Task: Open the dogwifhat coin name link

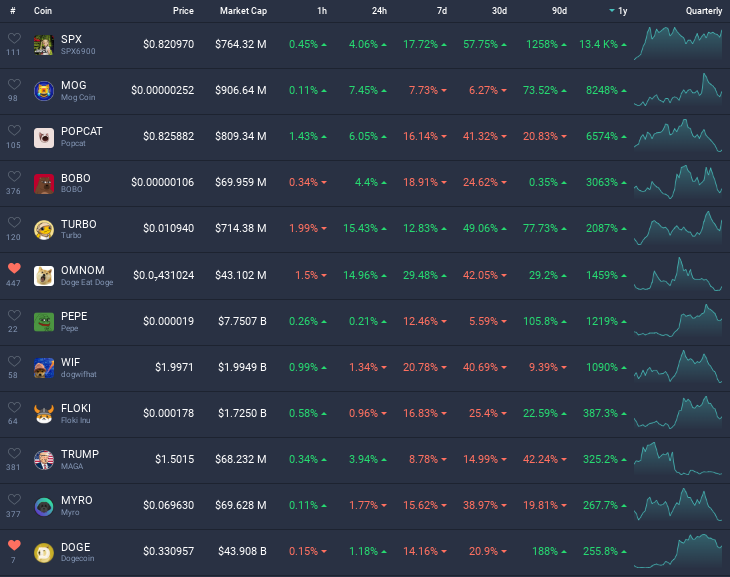Action: tap(79, 374)
